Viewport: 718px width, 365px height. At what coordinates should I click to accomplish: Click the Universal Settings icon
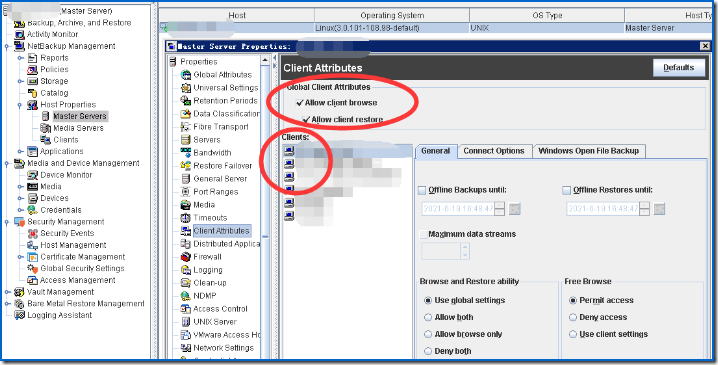point(185,87)
